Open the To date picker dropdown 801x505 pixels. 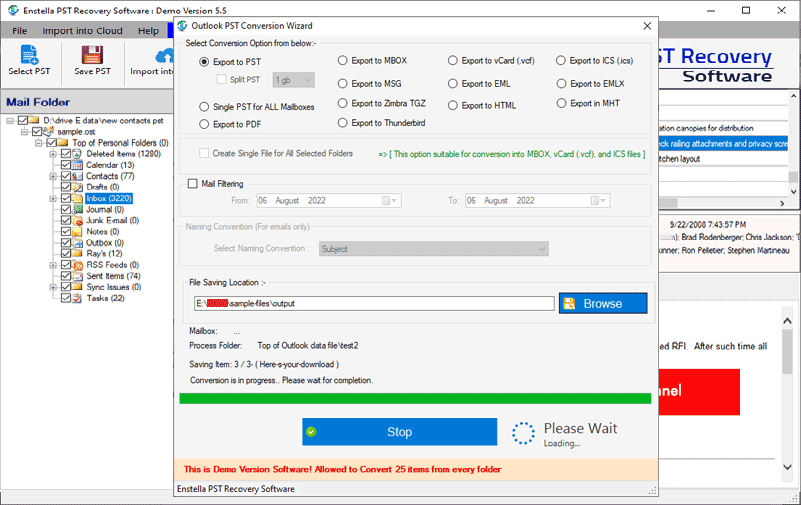599,201
